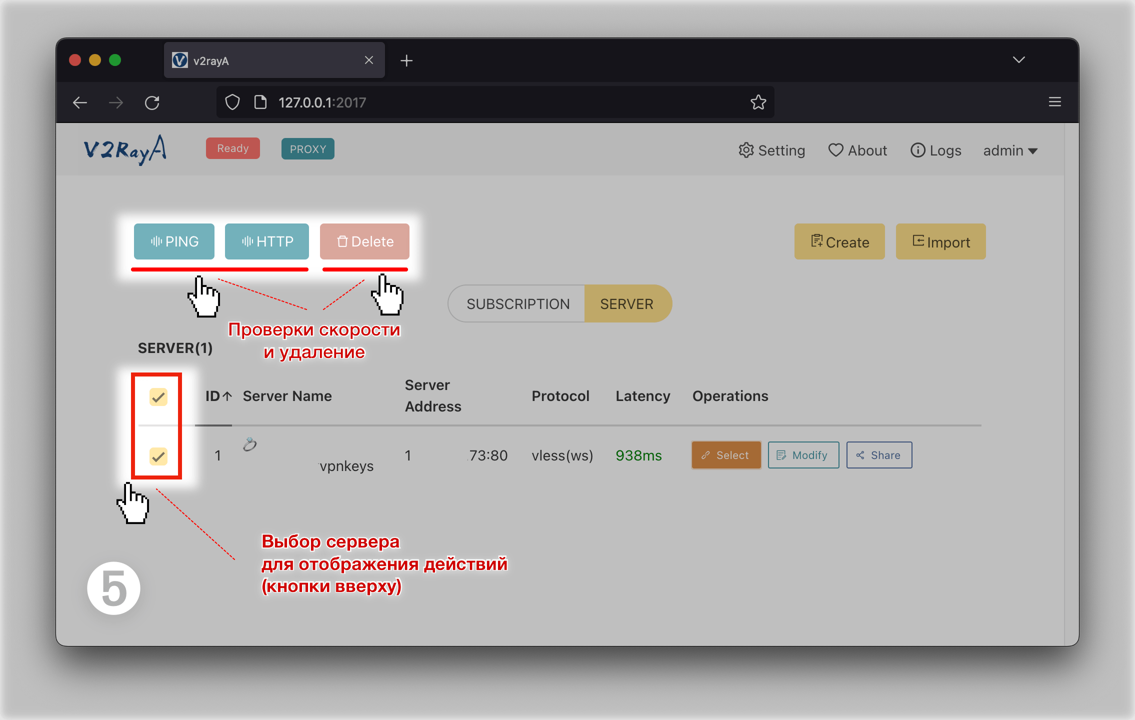
Task: Bookmark this page with star icon
Action: 758,102
